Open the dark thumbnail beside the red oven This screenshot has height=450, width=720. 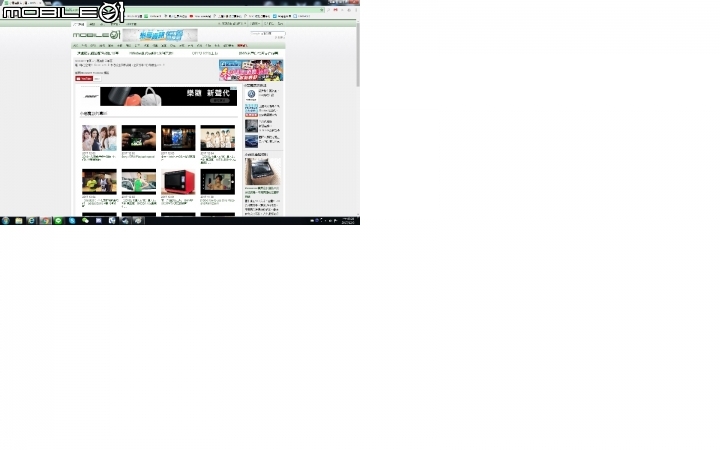click(218, 182)
